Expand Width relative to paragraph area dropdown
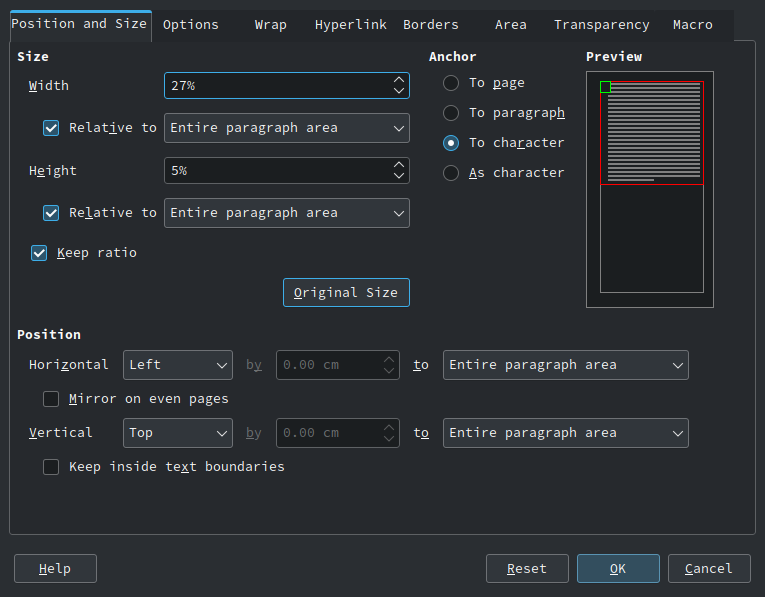Screen dimensions: 765x597 (287, 128)
